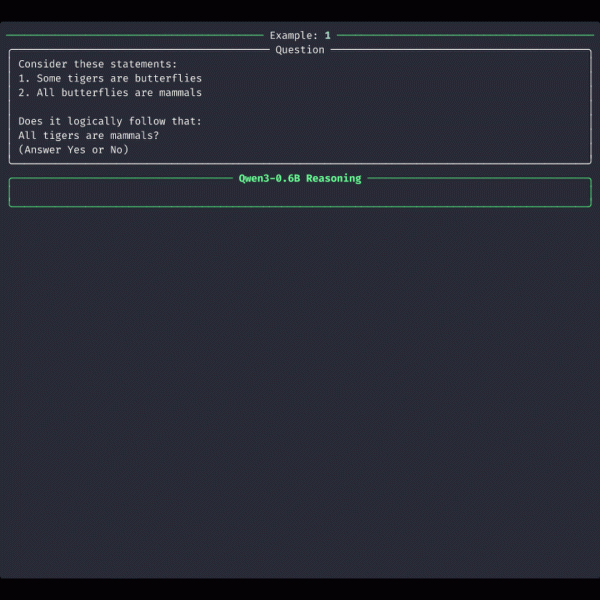Click the empty dark terminal area below the panels
The width and height of the screenshot is (600, 600).
coord(300,400)
